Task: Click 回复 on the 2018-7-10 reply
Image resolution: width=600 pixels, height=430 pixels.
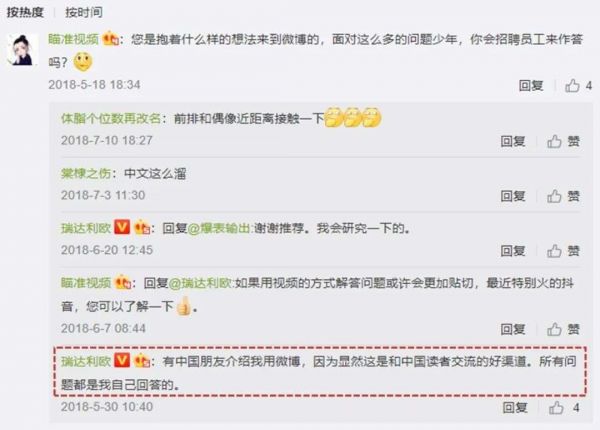Action: 513,141
